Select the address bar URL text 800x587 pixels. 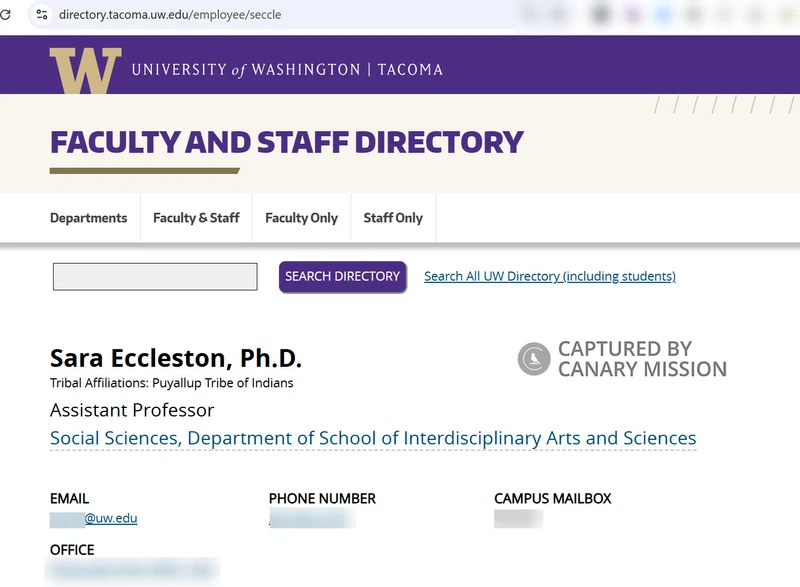click(x=170, y=15)
